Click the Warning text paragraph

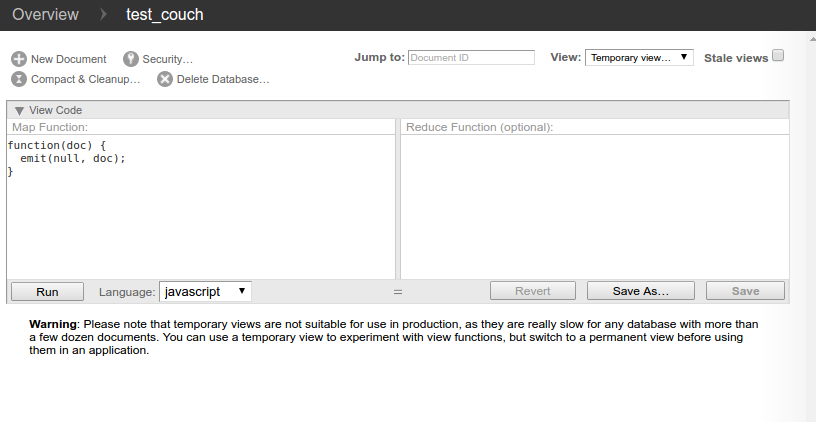(394, 337)
